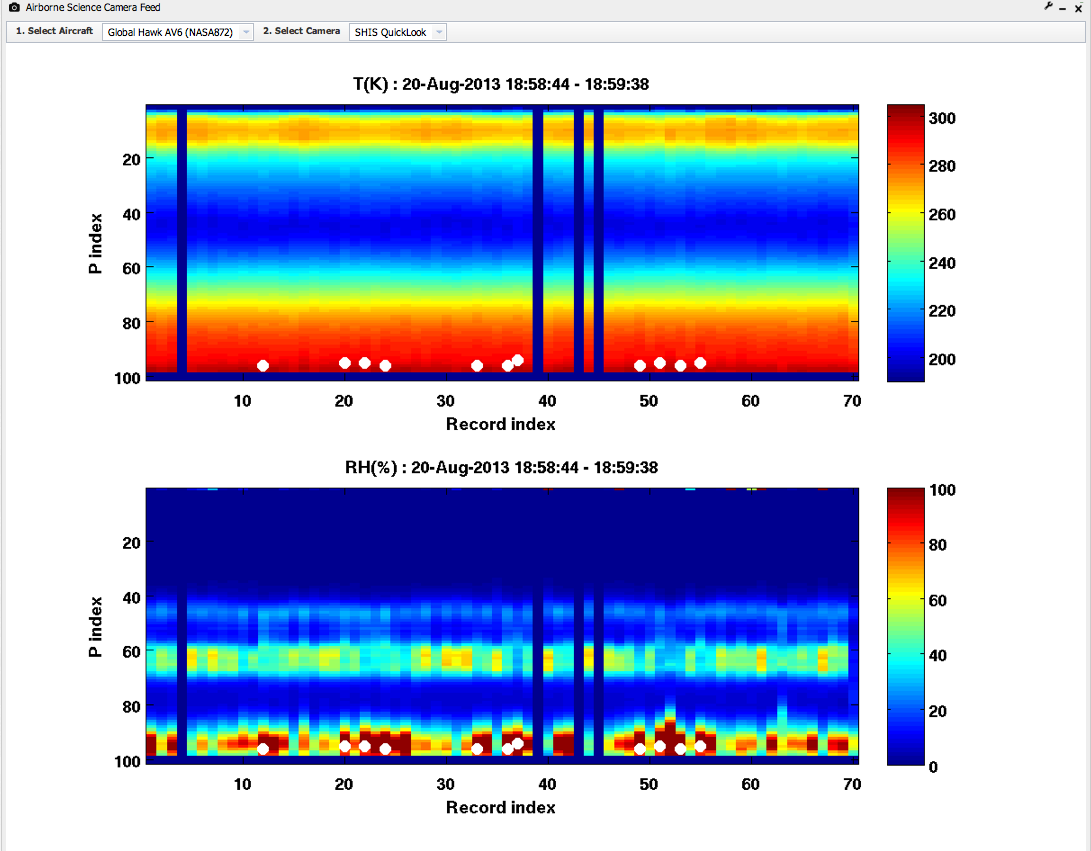This screenshot has width=1091, height=851.
Task: Click the '1. Select Aircraft' label
Action: click(x=56, y=31)
